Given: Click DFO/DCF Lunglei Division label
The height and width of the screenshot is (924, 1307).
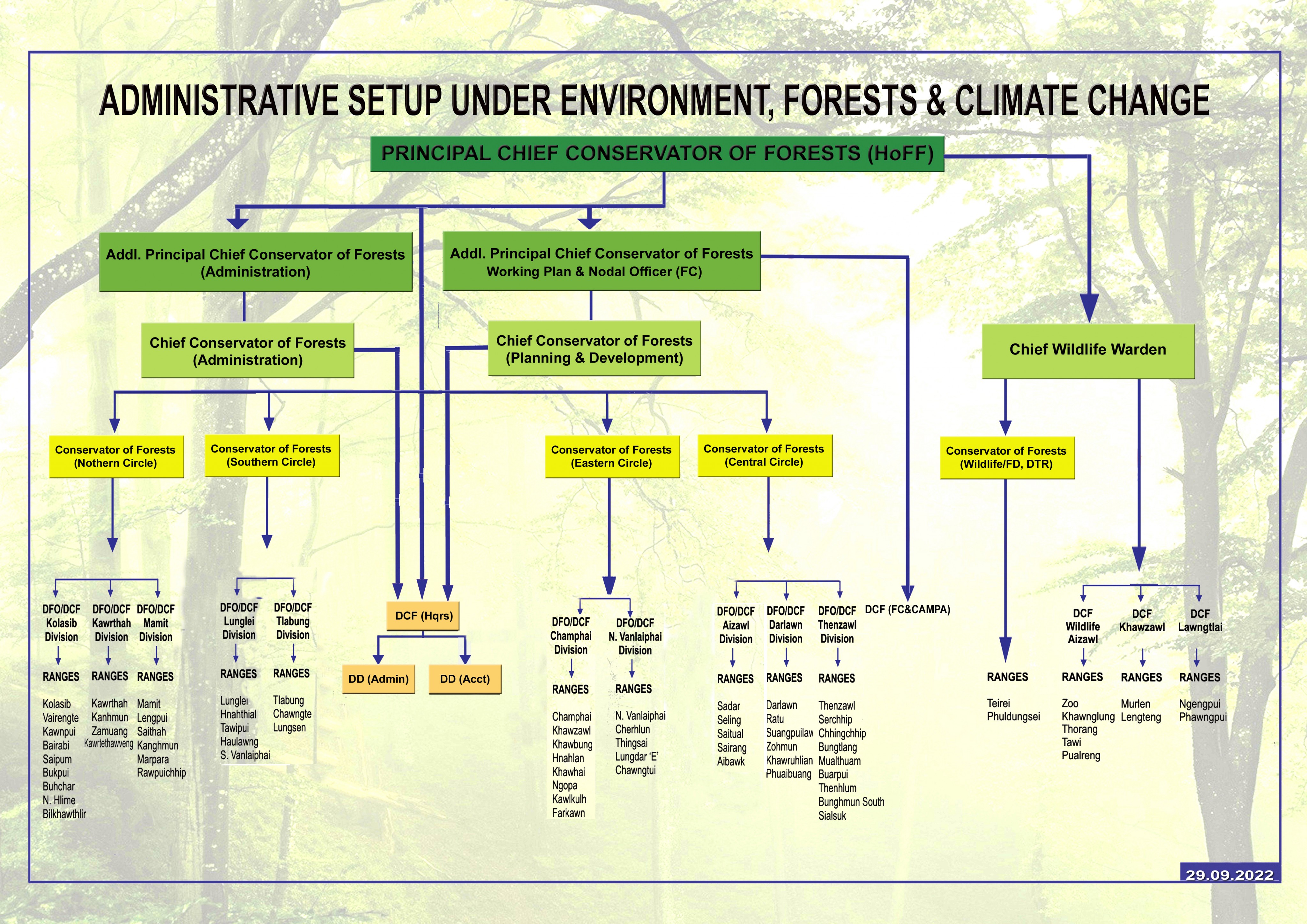Looking at the screenshot, I should [239, 621].
